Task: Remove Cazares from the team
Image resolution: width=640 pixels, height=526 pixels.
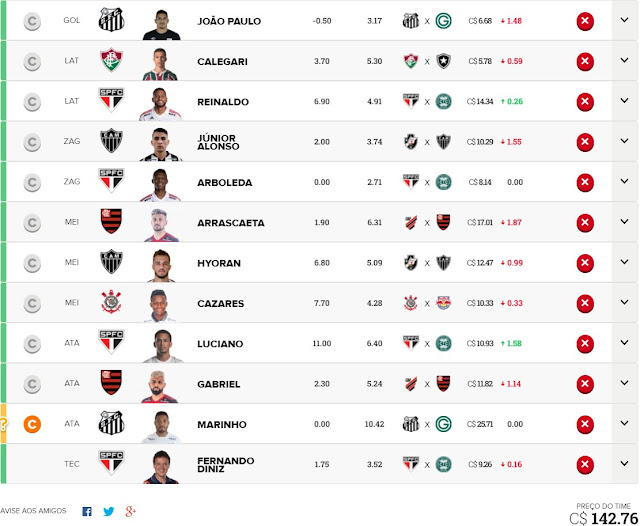Action: 585,304
